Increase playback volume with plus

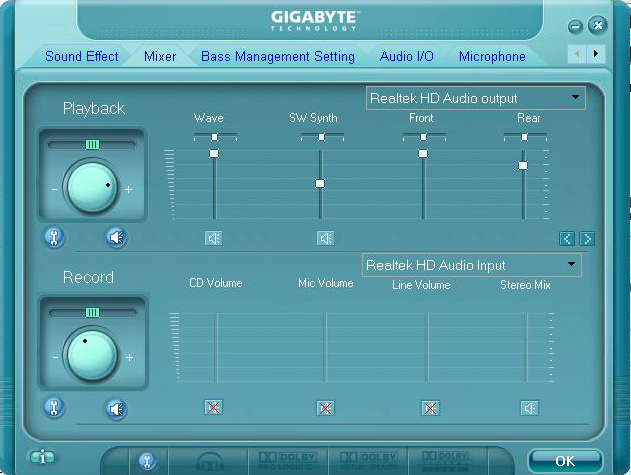pyautogui.click(x=128, y=189)
